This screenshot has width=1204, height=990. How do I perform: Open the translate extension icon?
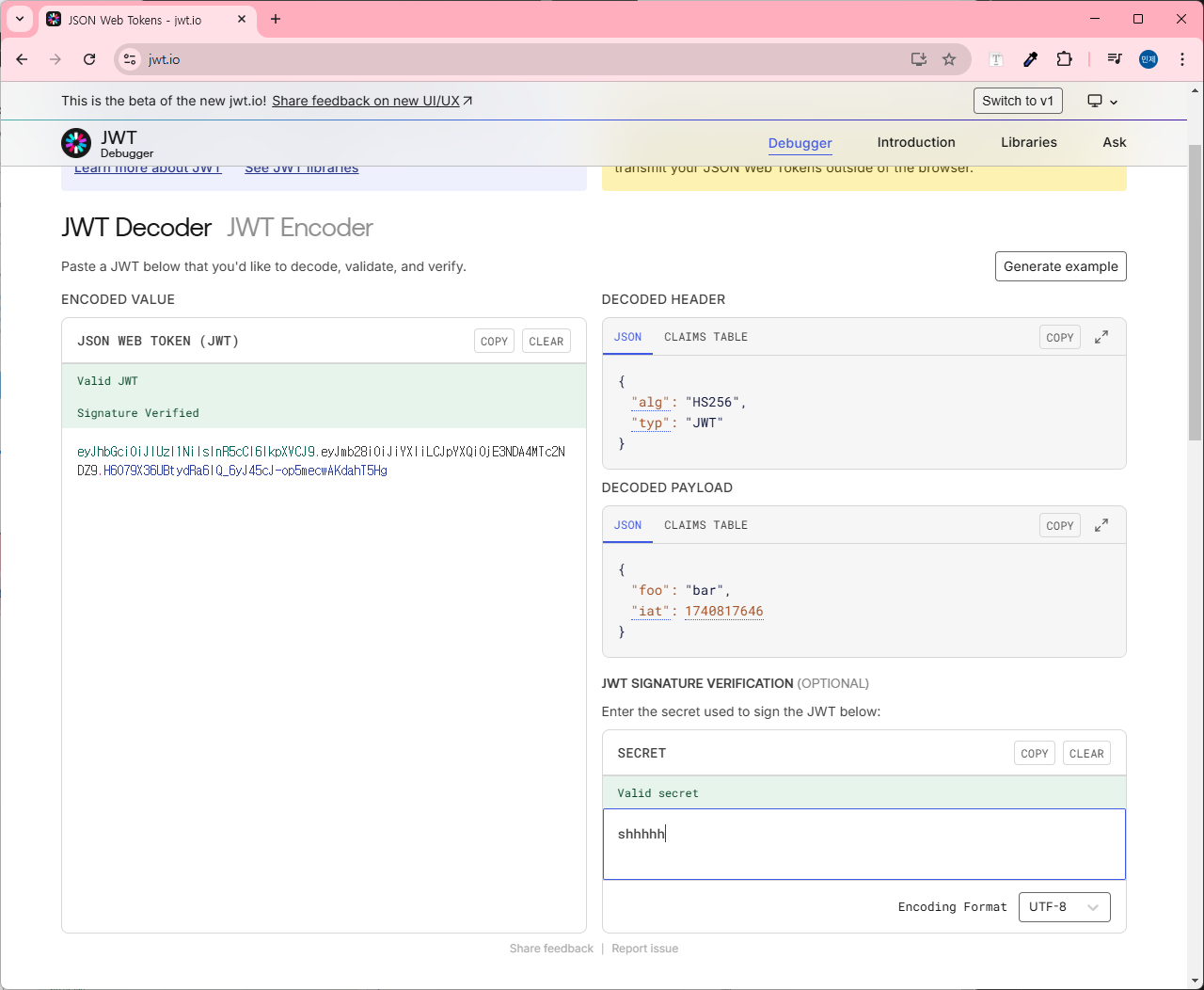pyautogui.click(x=996, y=59)
